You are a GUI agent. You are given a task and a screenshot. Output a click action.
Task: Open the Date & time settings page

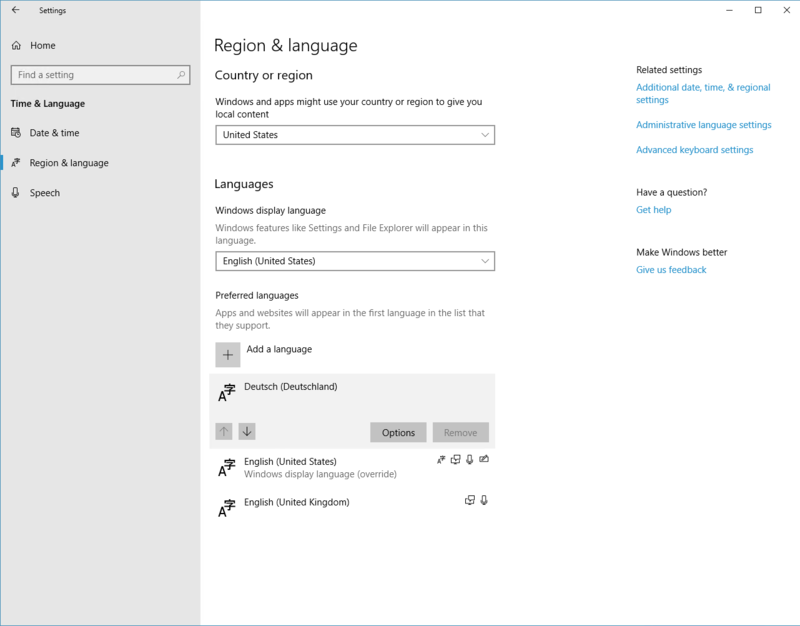coord(54,133)
